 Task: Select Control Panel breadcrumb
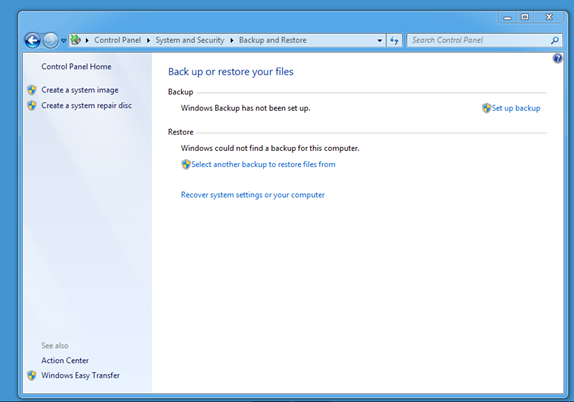(118, 40)
